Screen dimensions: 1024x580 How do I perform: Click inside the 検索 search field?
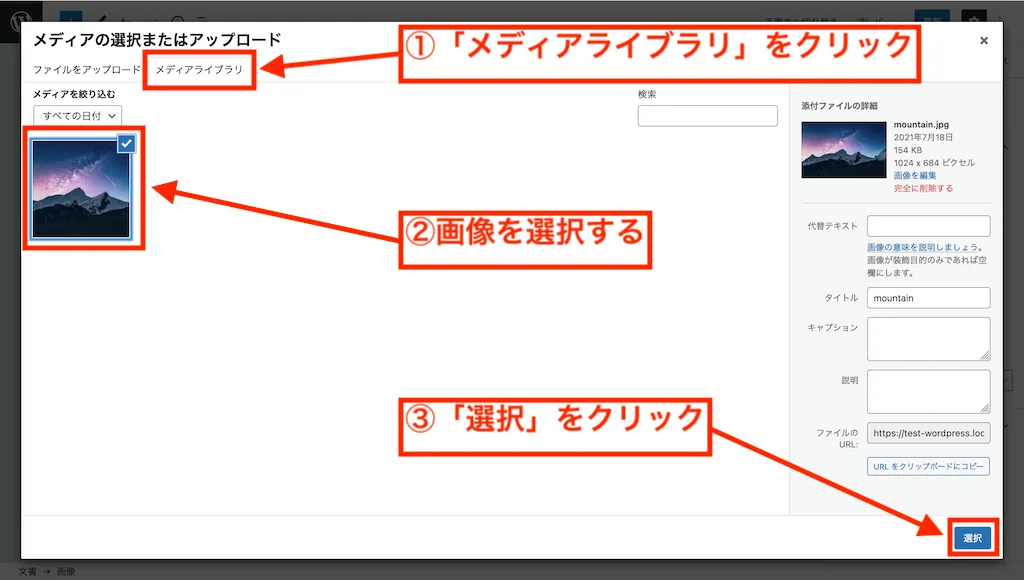point(707,116)
